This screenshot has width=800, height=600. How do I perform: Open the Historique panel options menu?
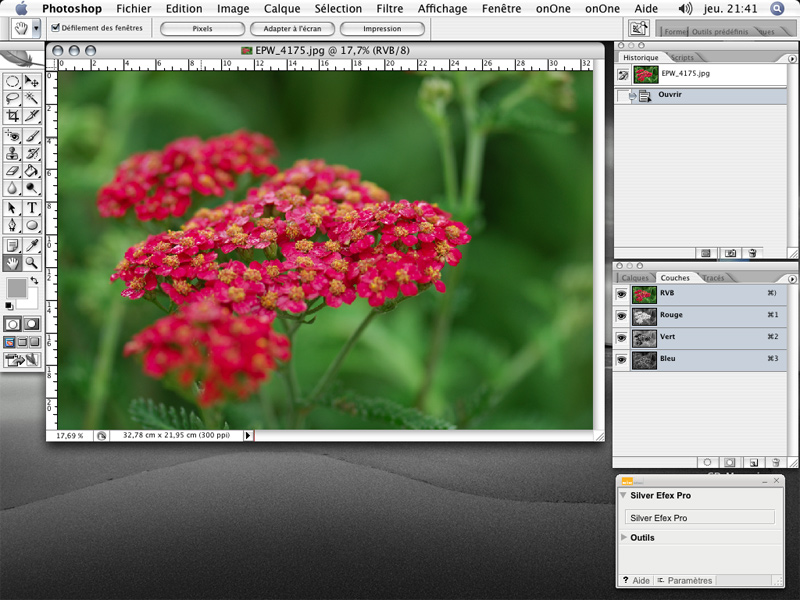tap(792, 59)
